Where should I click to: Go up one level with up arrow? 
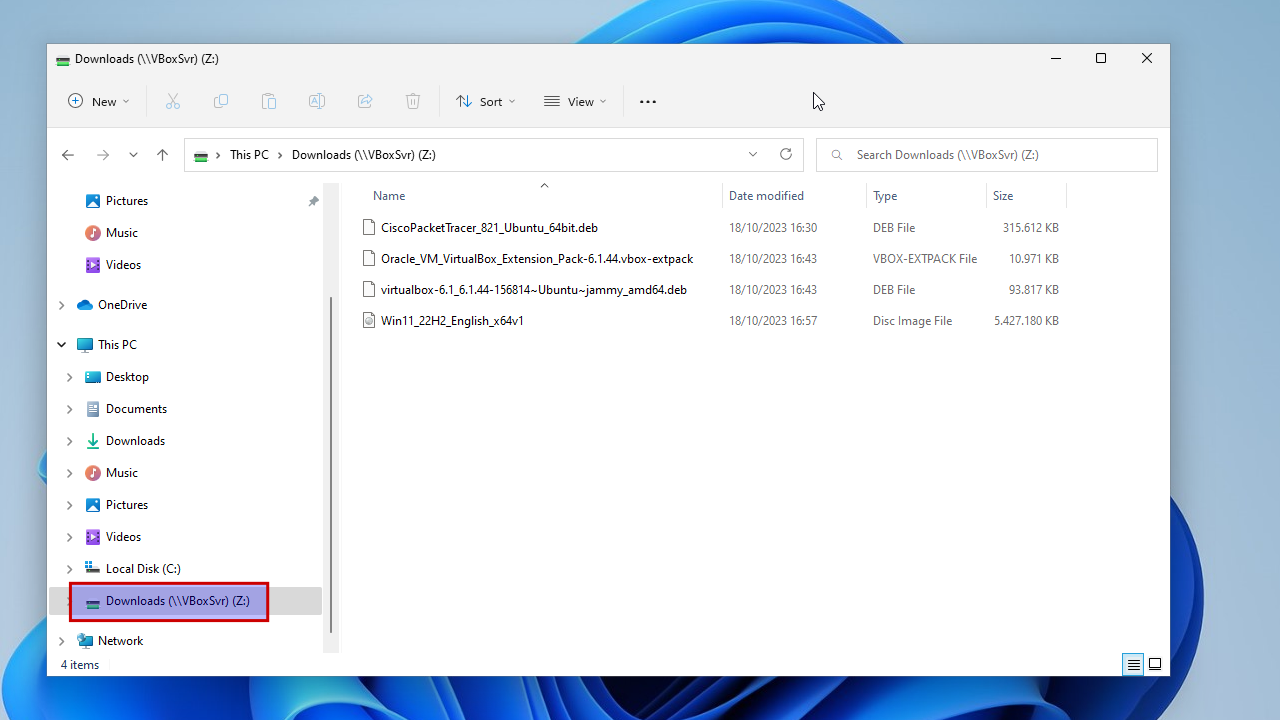tap(163, 155)
